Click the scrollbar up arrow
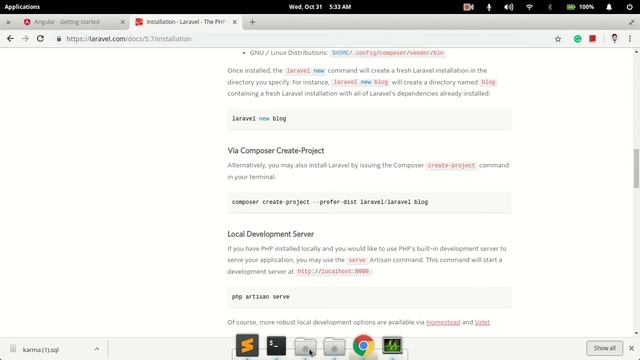The image size is (640, 360). 636,52
